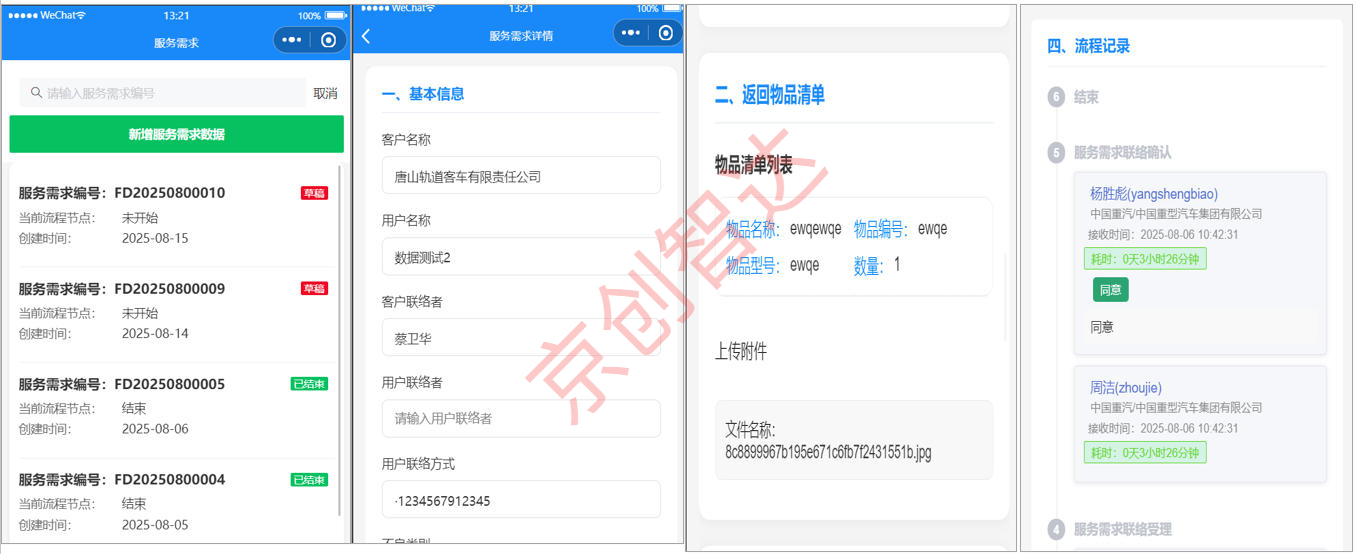Select step 6 circle marker for 结束
The image size is (1356, 554).
[x=1056, y=97]
